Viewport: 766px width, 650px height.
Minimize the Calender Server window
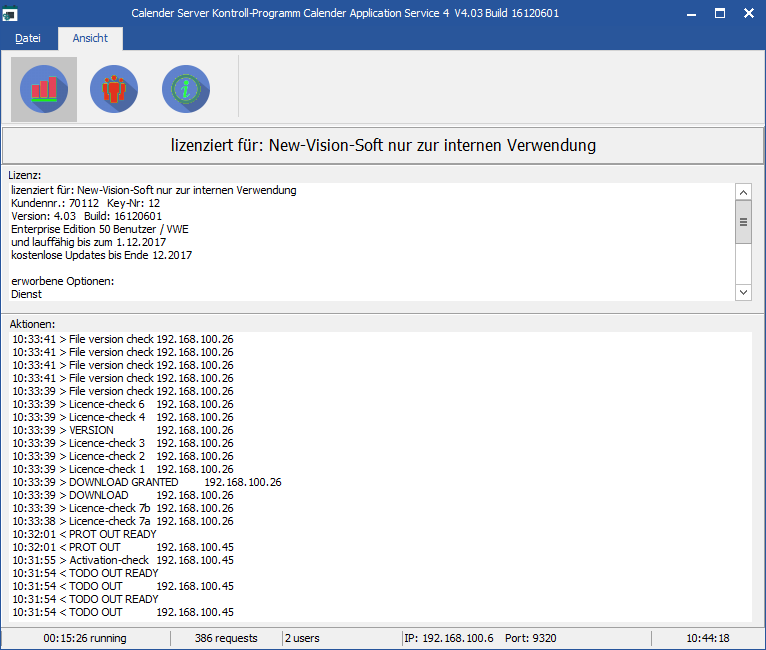691,13
